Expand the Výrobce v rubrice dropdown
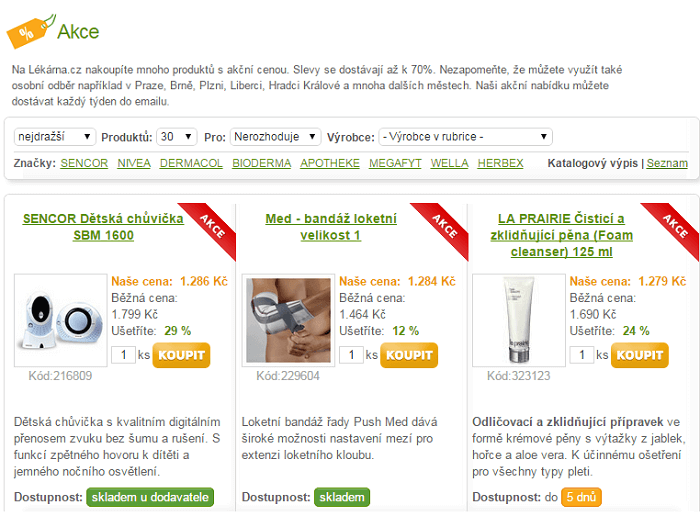The image size is (700, 516). pos(466,137)
